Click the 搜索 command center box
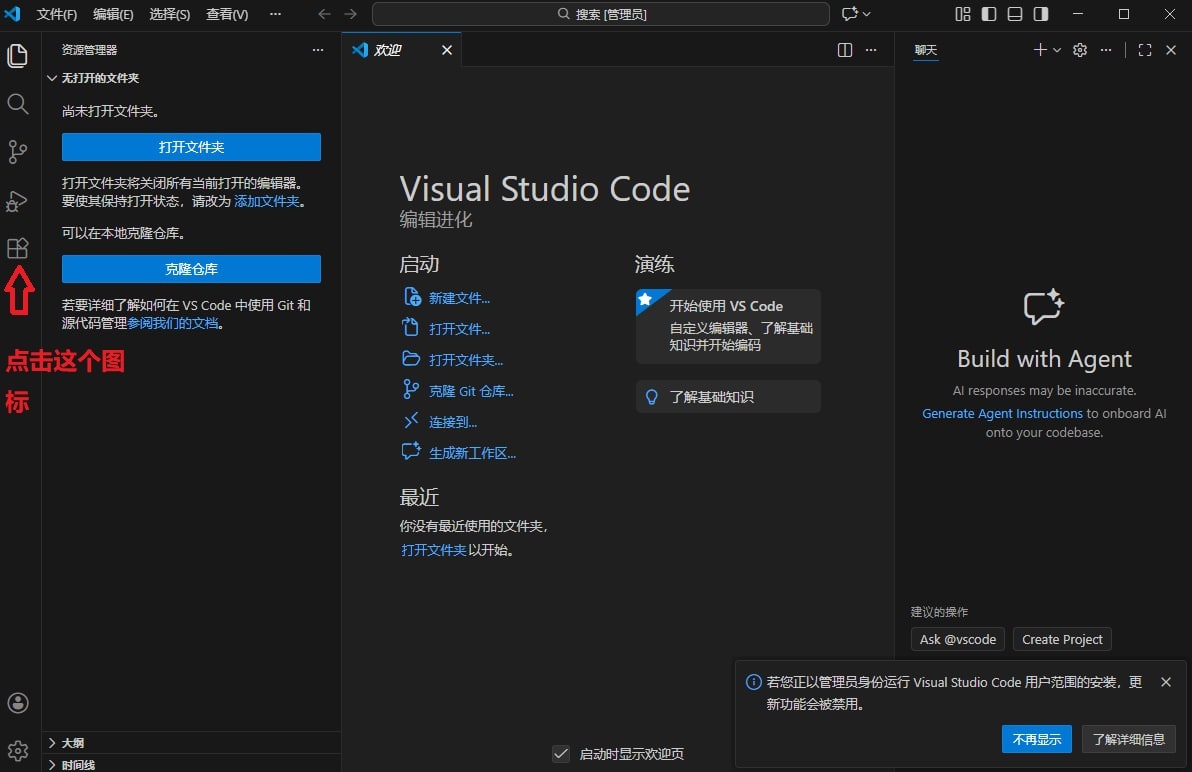Image resolution: width=1192 pixels, height=772 pixels. (x=600, y=14)
